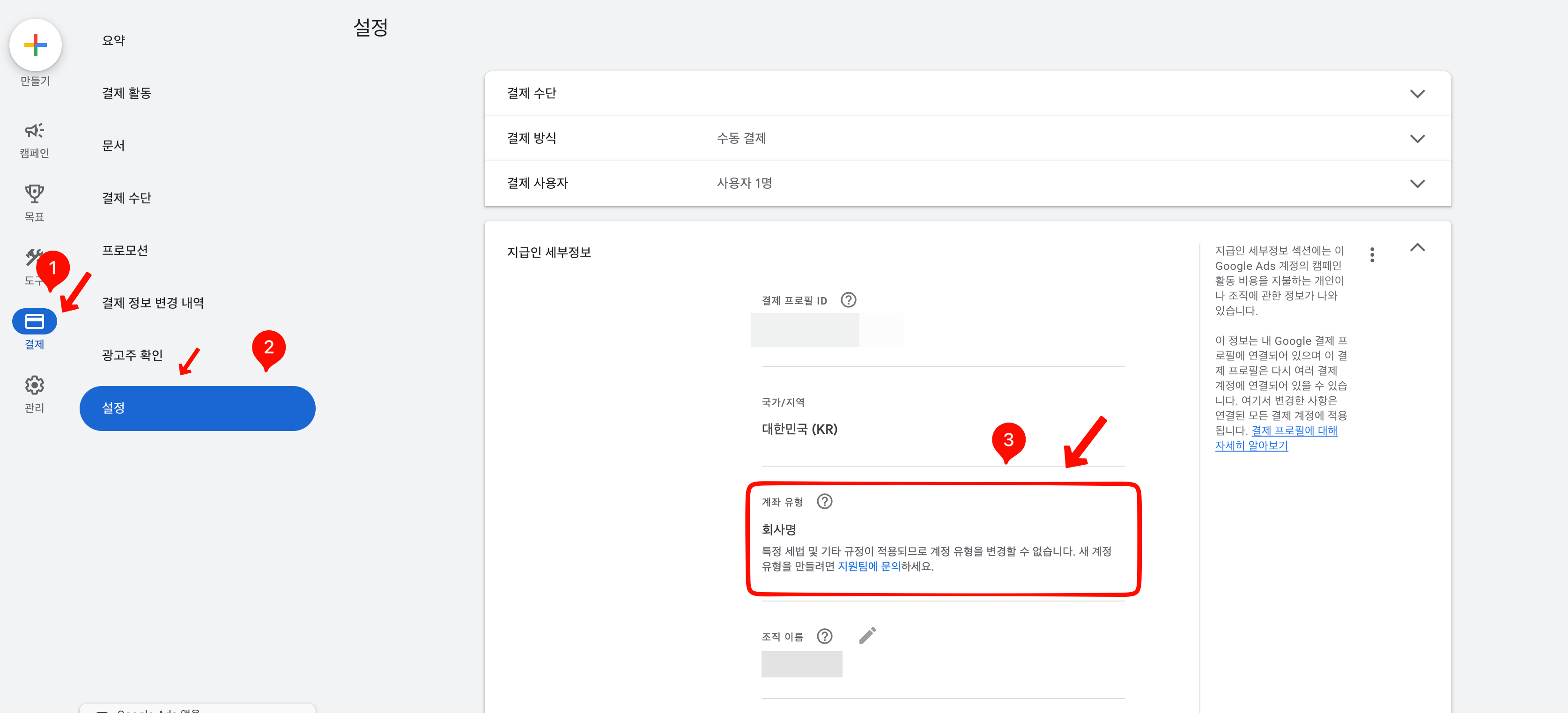Open 광고주 확인 menu item

[132, 355]
